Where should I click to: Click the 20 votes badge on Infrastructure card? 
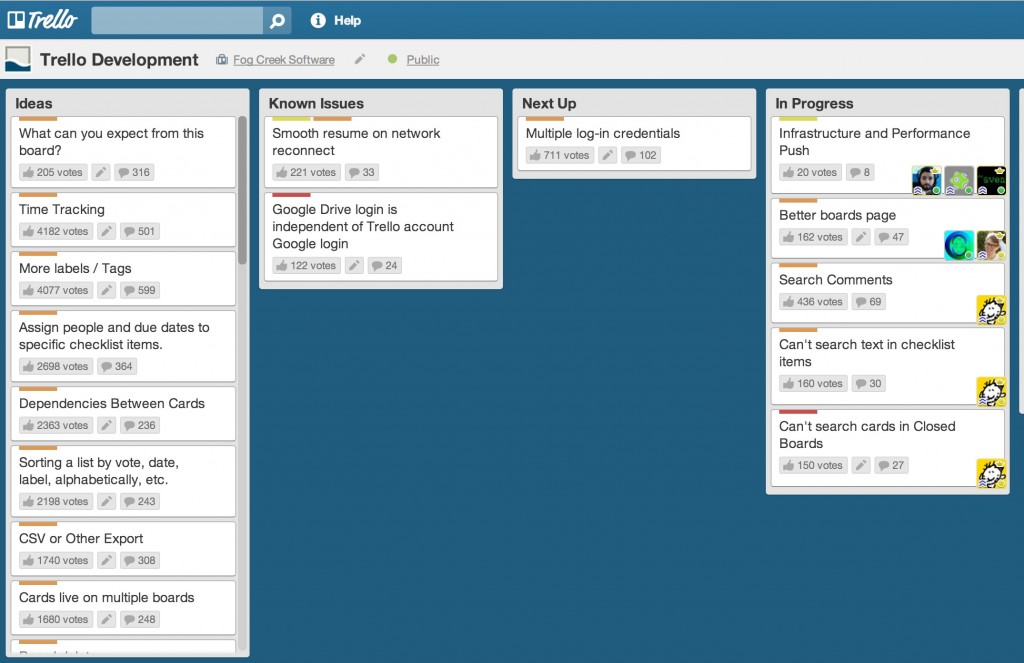810,172
